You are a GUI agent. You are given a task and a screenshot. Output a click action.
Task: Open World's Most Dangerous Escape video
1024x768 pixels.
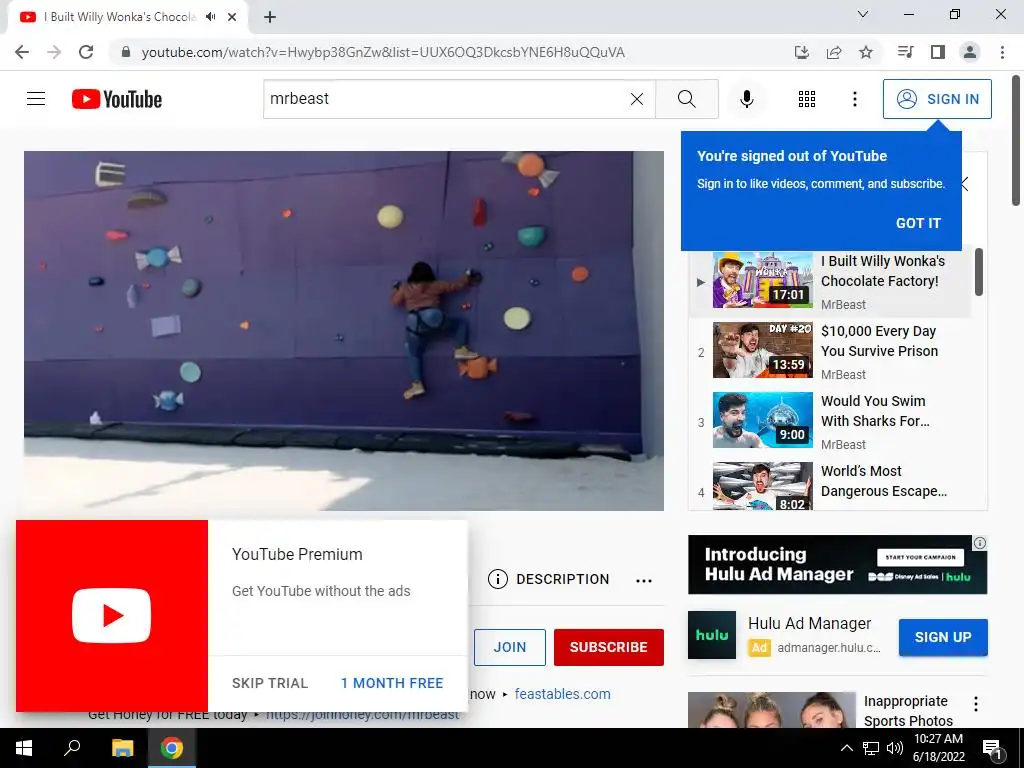click(x=830, y=485)
